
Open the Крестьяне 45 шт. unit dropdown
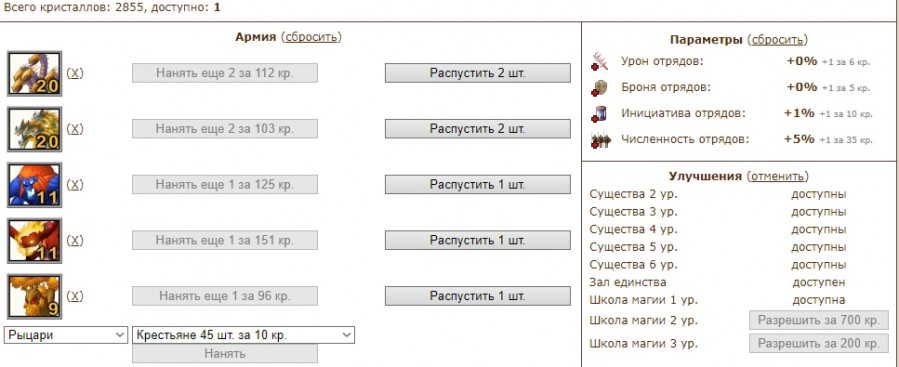[x=243, y=335]
